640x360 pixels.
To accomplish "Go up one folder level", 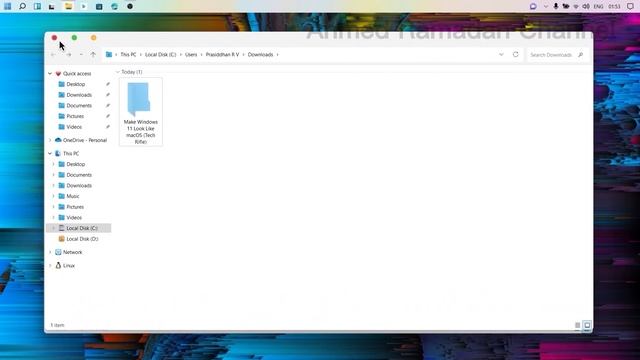I will [x=93, y=54].
